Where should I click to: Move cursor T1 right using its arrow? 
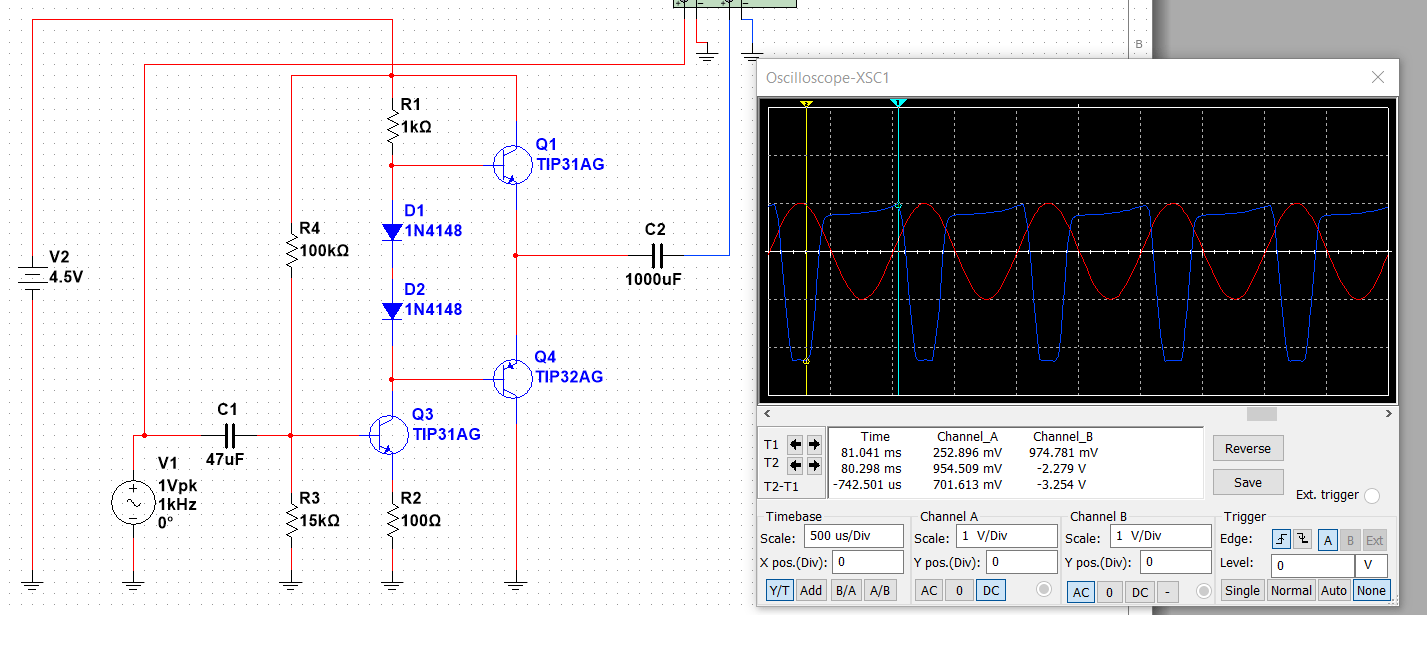click(815, 443)
